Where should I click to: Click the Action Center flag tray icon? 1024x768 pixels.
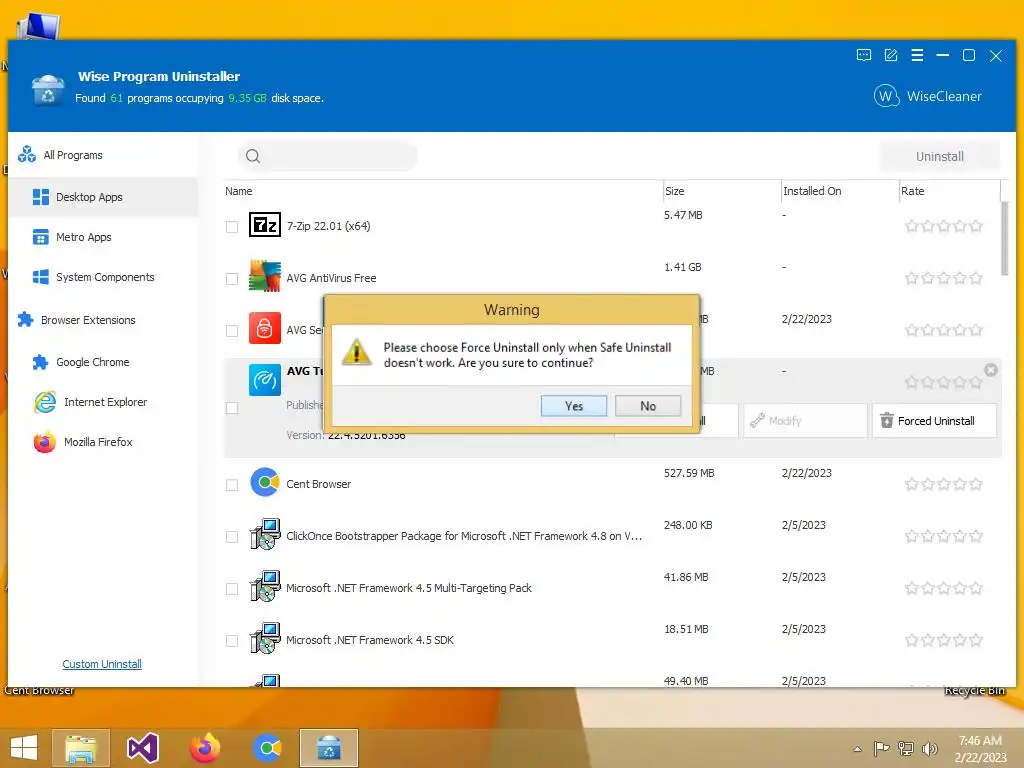click(x=881, y=748)
